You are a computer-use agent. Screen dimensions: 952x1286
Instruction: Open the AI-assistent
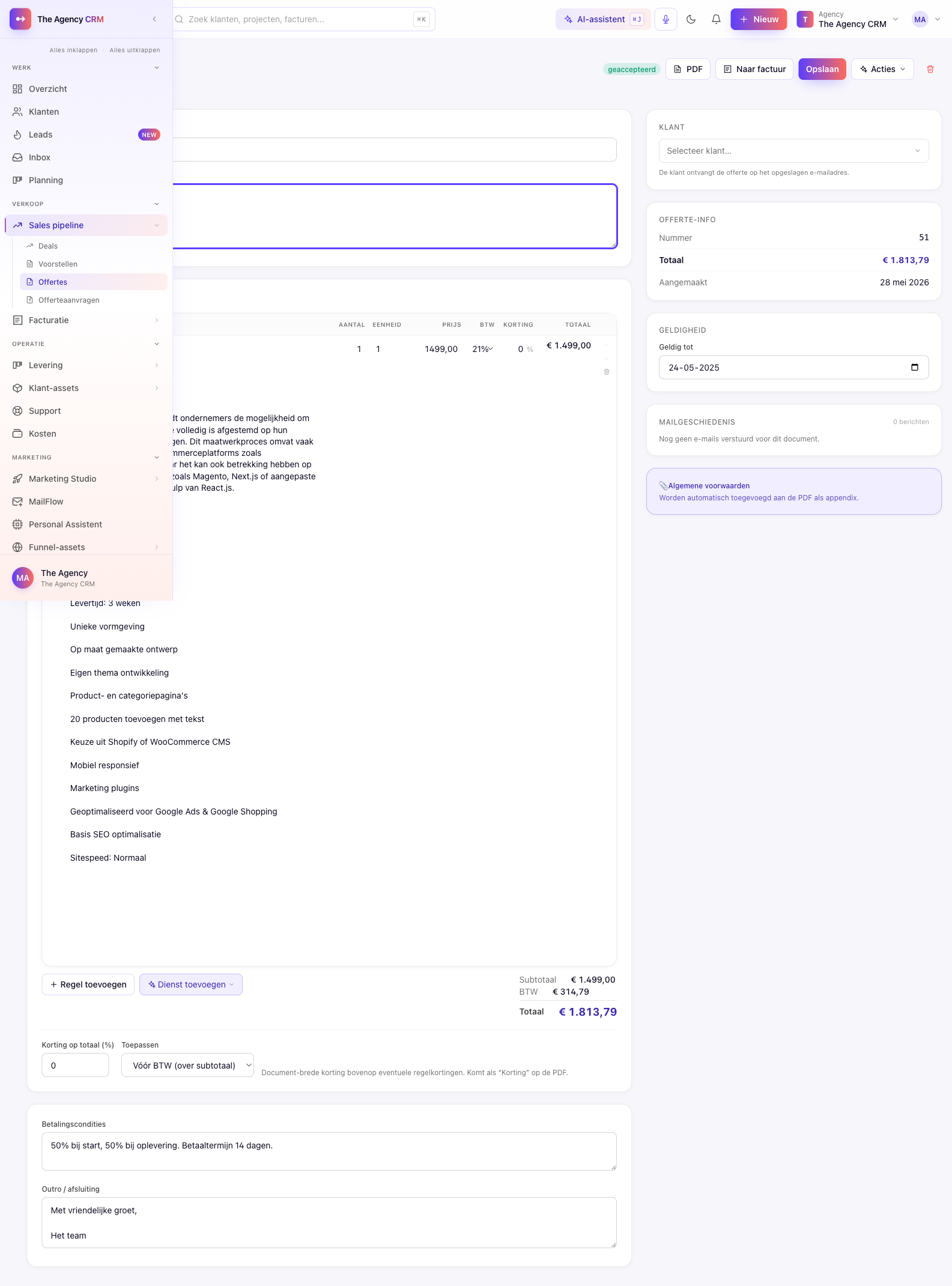pos(603,19)
